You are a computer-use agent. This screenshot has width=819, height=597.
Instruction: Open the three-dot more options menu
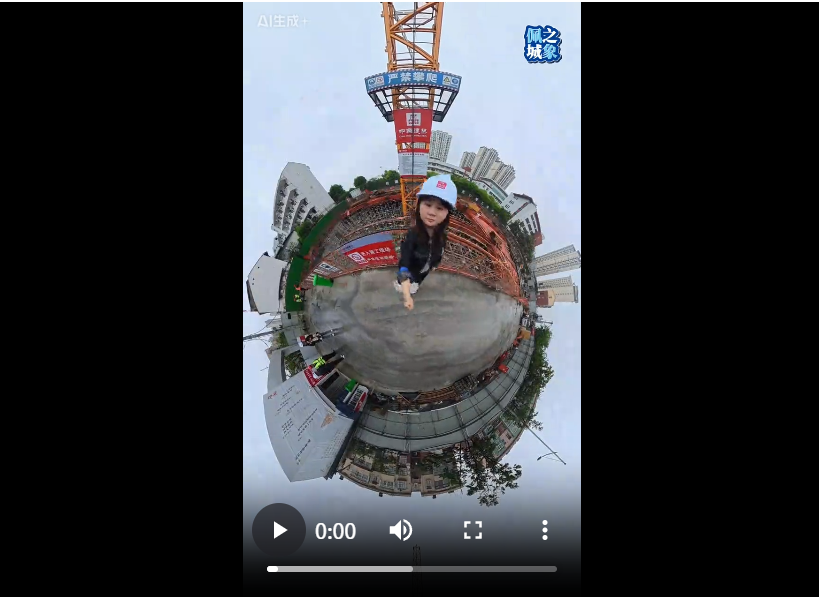point(544,530)
